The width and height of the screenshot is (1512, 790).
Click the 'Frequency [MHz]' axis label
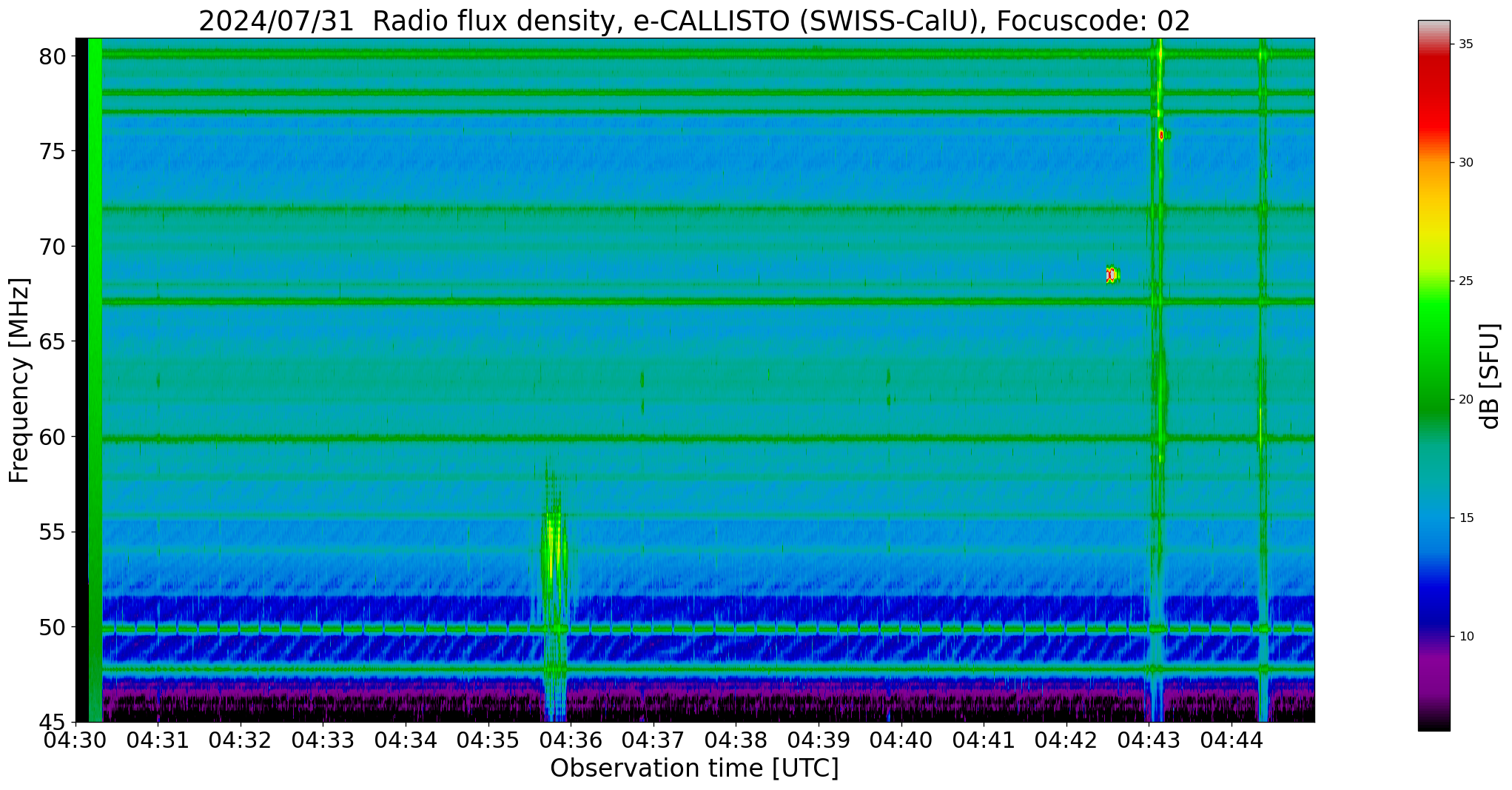(x=19, y=380)
